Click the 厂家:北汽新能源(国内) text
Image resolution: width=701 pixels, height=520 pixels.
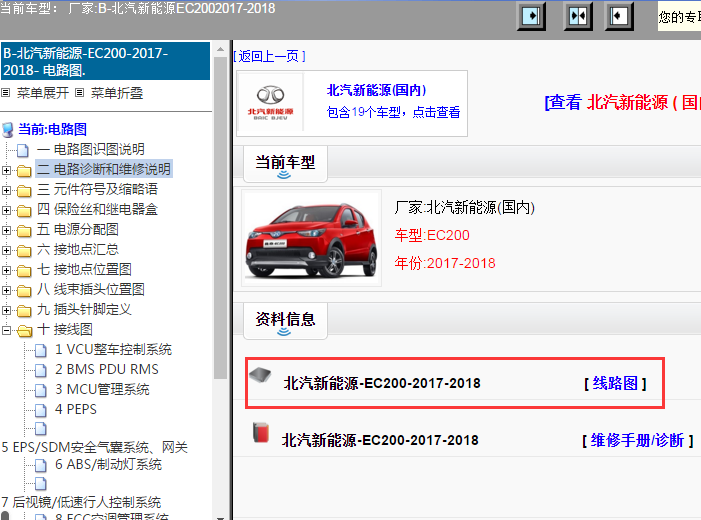[x=465, y=207]
